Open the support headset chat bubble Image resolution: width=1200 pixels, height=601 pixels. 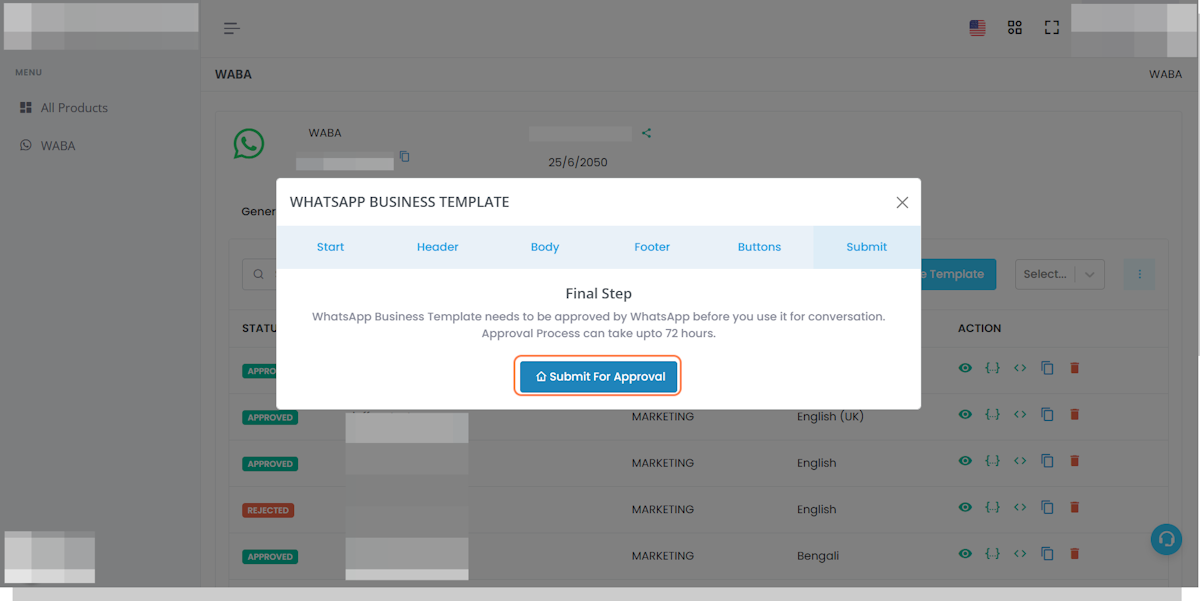pyautogui.click(x=1166, y=540)
